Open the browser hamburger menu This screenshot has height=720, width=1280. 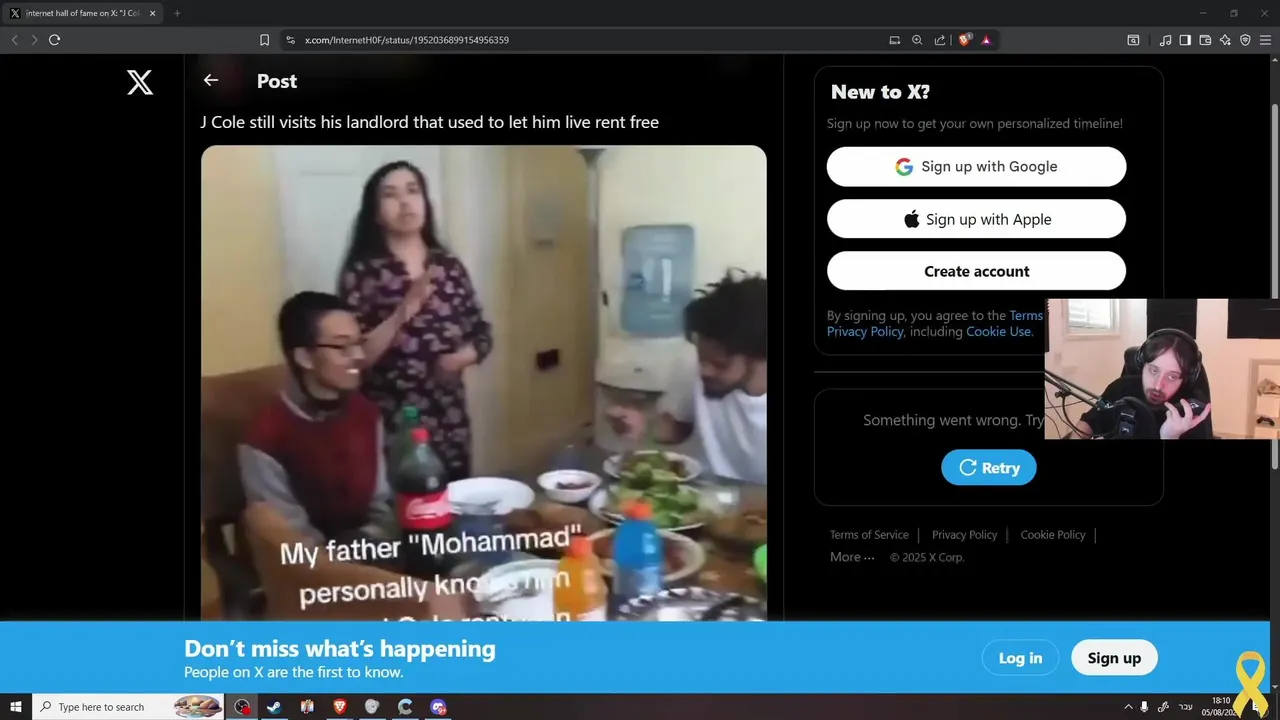click(x=1265, y=40)
